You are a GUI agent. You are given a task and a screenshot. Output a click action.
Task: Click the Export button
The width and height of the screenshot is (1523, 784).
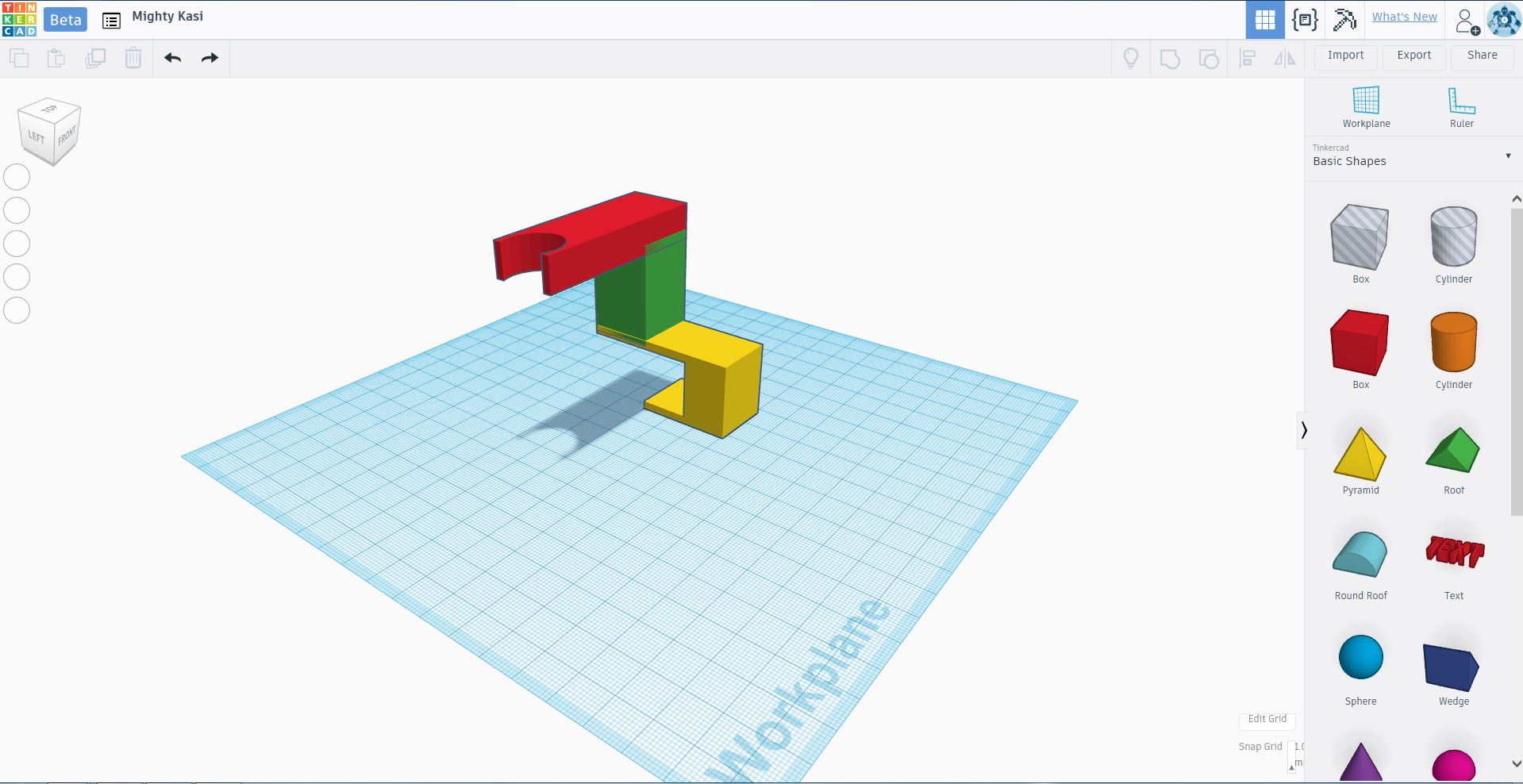[1413, 56]
